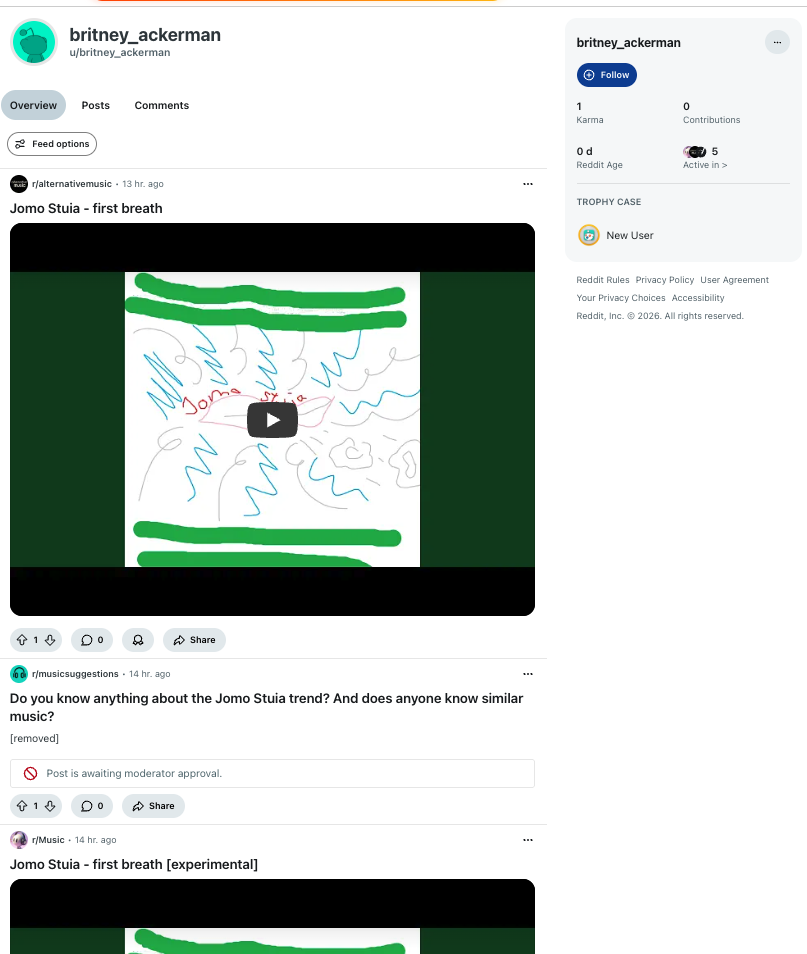Open overflow menu on r/alternativemusic post

tap(528, 184)
